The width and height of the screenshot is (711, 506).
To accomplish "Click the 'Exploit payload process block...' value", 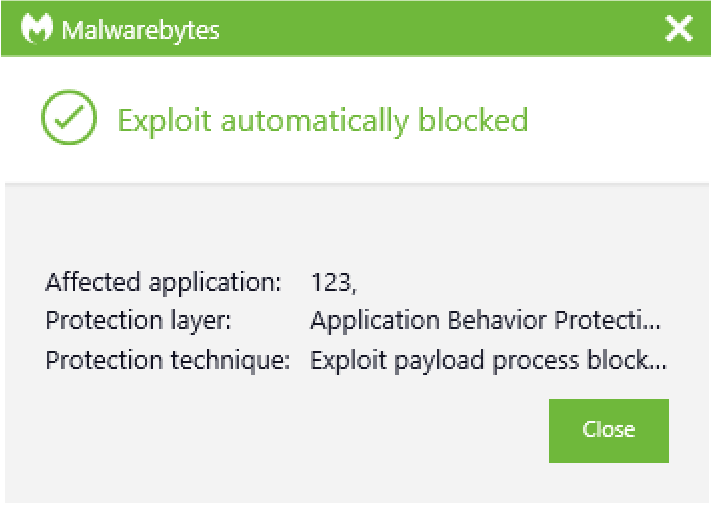I will click(x=488, y=360).
